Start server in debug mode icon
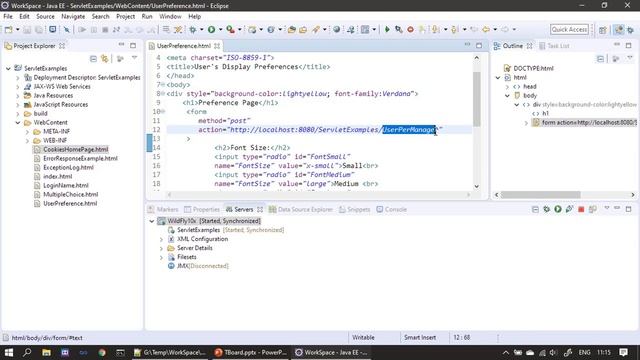The width and height of the screenshot is (640, 360). tap(547, 209)
